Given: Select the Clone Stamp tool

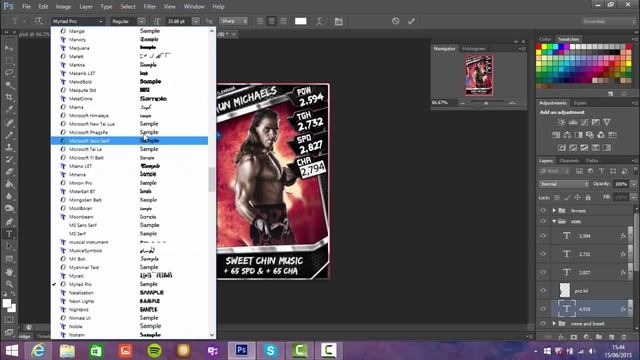Looking at the screenshot, I should click(9, 147).
